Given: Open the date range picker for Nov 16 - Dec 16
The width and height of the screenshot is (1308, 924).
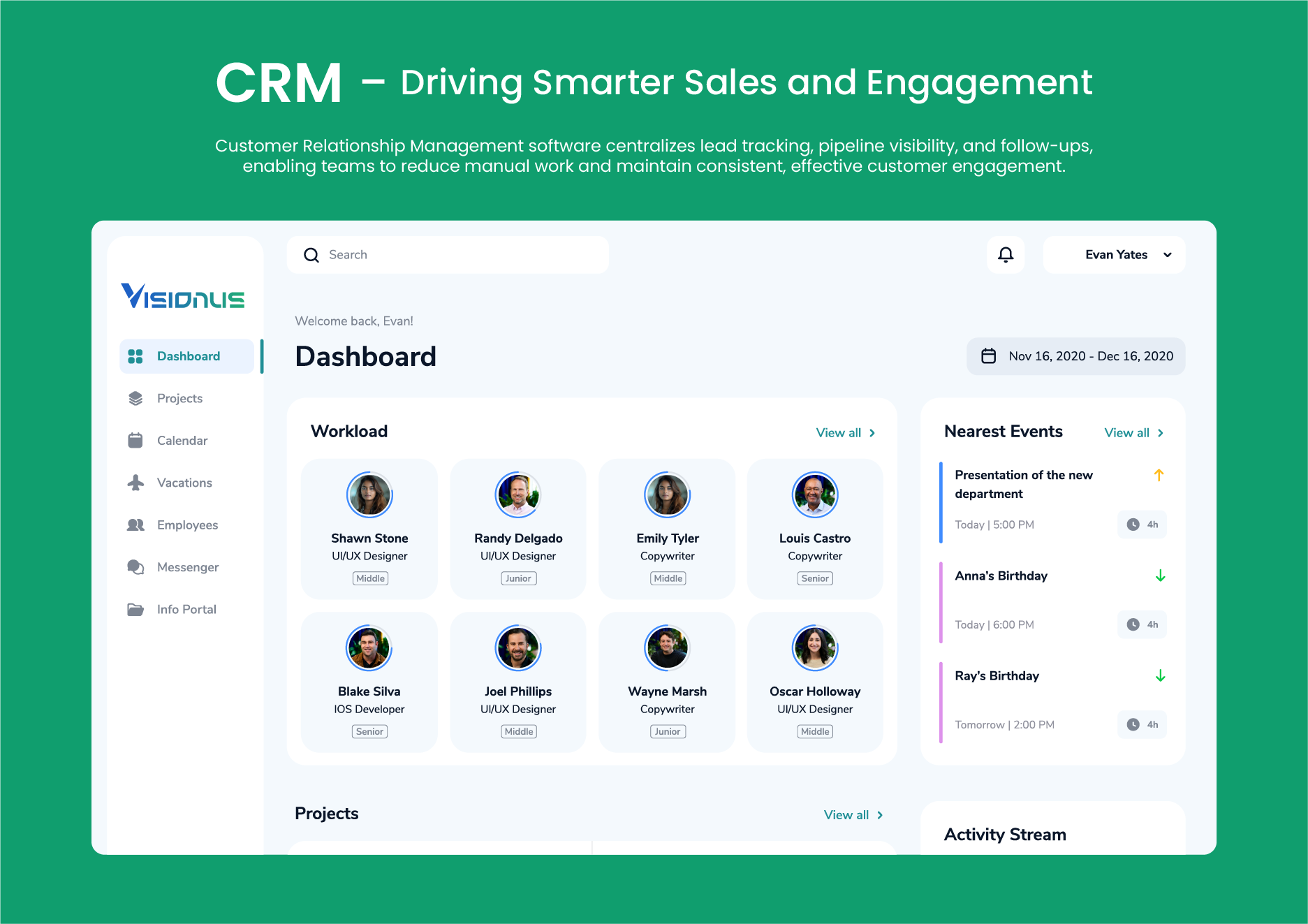Looking at the screenshot, I should [x=1075, y=356].
